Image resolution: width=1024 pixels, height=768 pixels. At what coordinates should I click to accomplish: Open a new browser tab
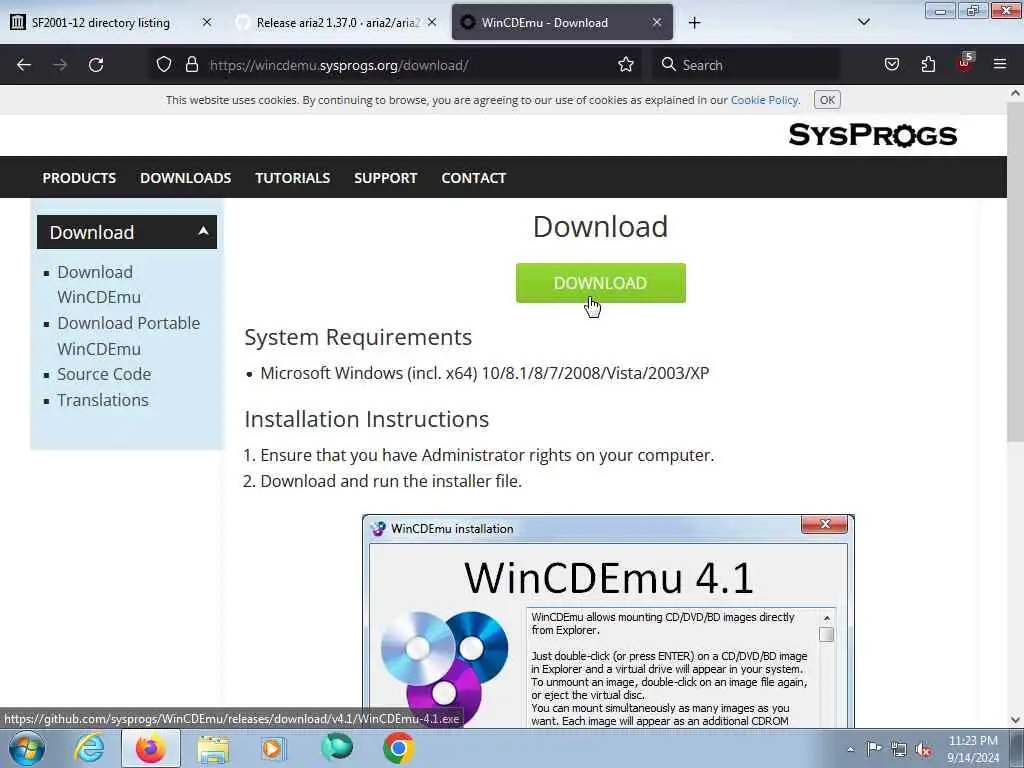pyautogui.click(x=694, y=23)
